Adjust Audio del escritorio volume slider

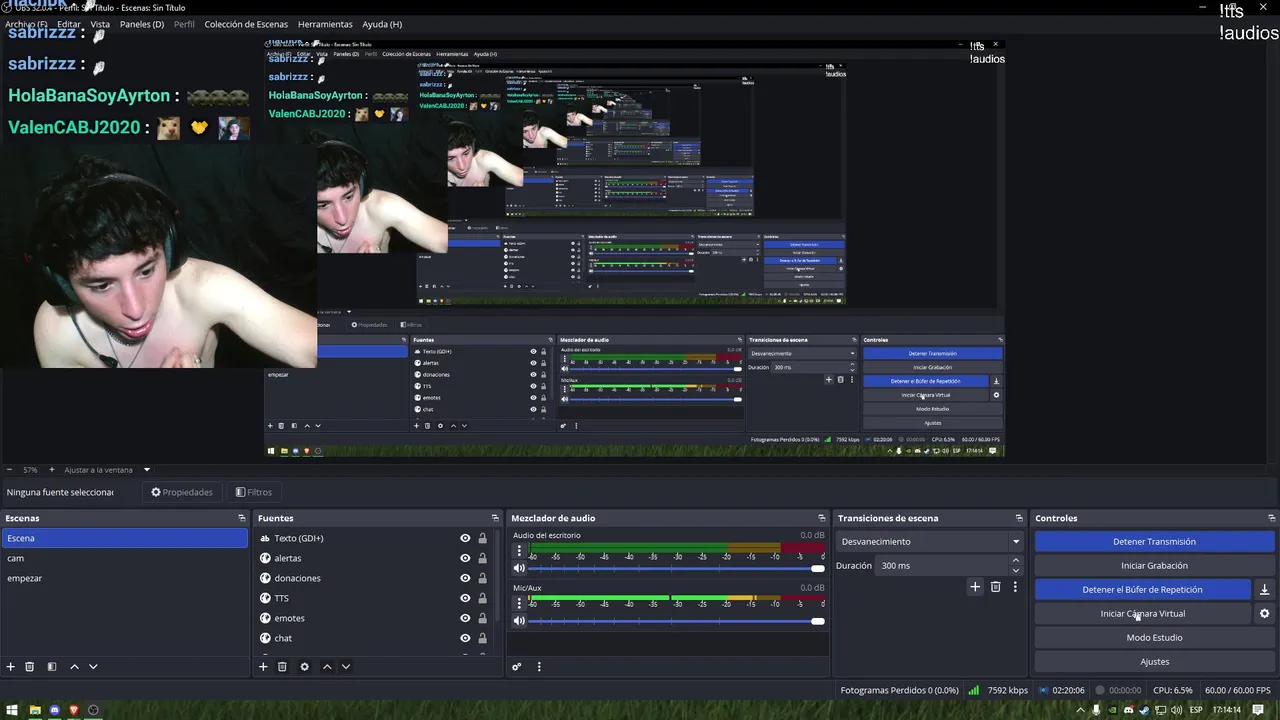(676, 568)
